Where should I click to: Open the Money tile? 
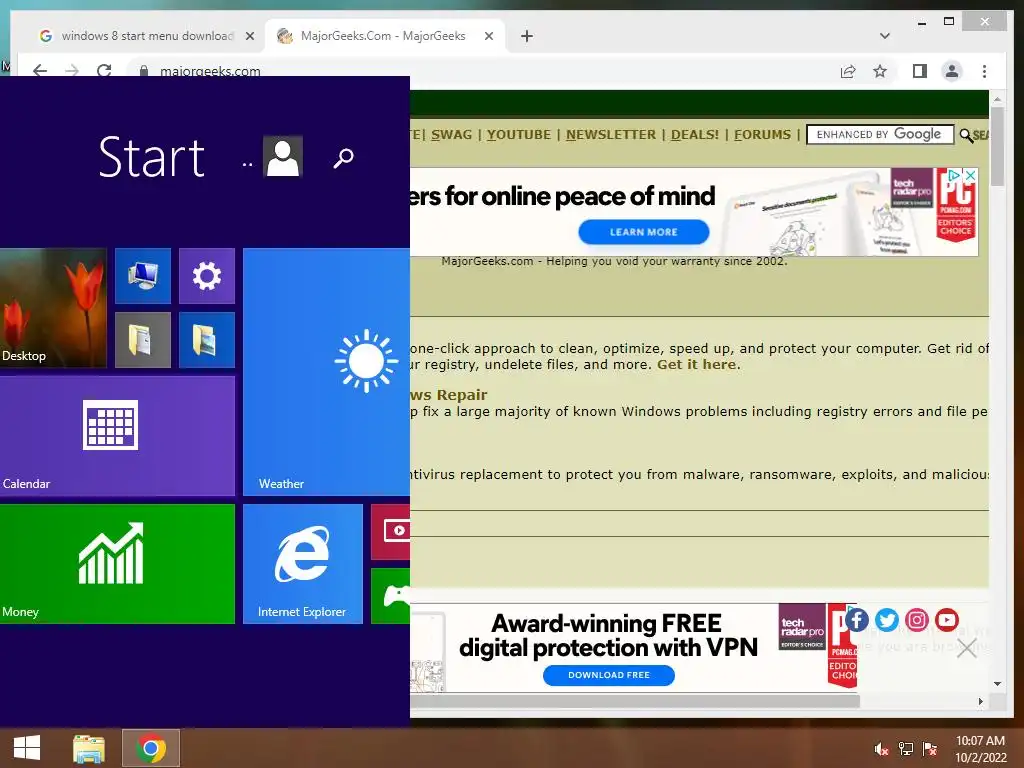118,564
